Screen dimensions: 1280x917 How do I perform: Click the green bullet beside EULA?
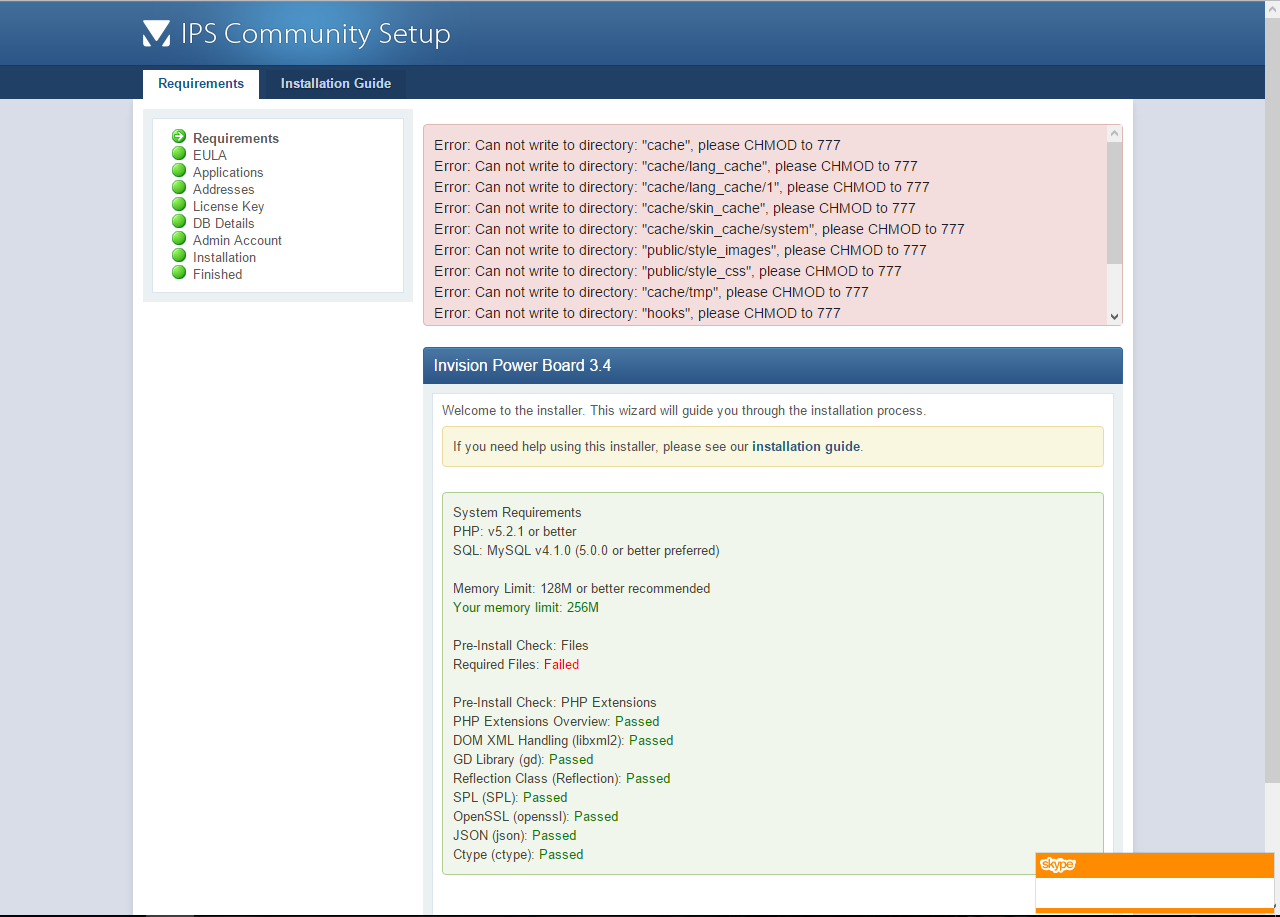click(179, 154)
